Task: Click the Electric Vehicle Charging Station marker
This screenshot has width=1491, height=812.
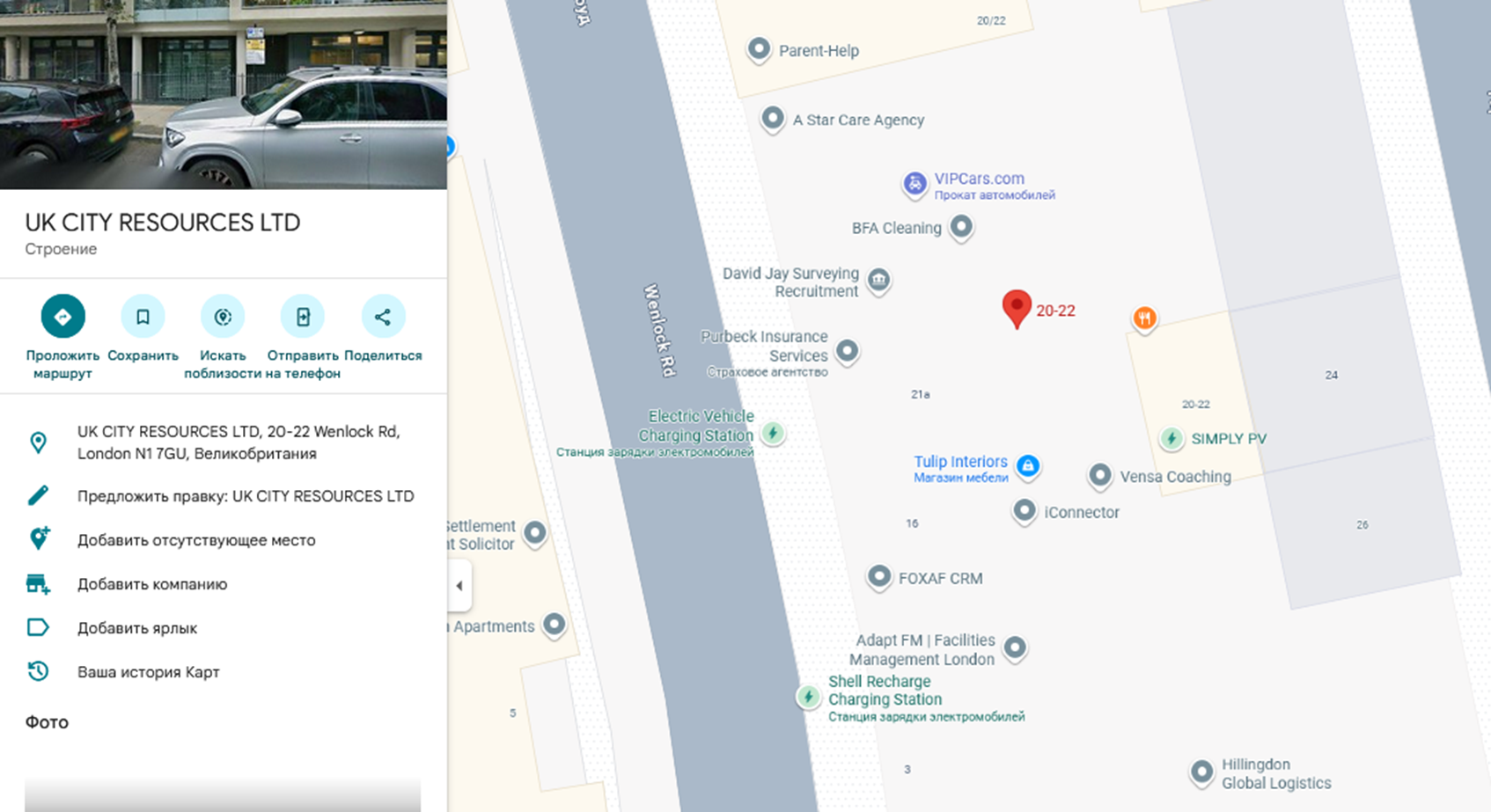Action: [773, 433]
